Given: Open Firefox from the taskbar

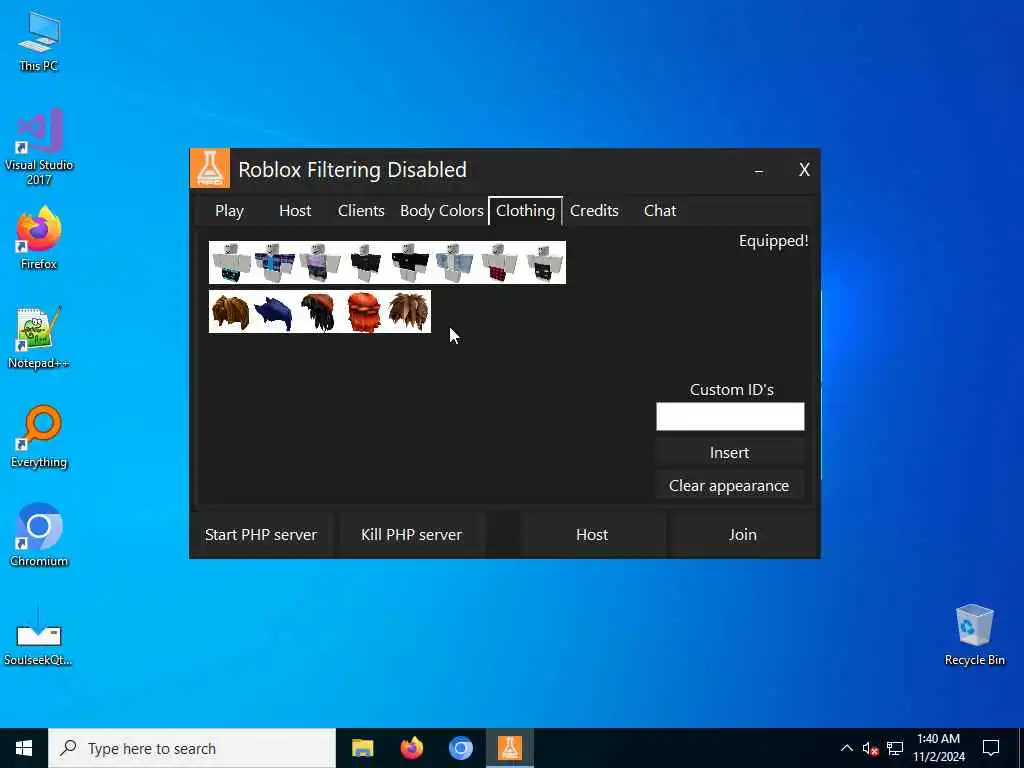Looking at the screenshot, I should (411, 748).
